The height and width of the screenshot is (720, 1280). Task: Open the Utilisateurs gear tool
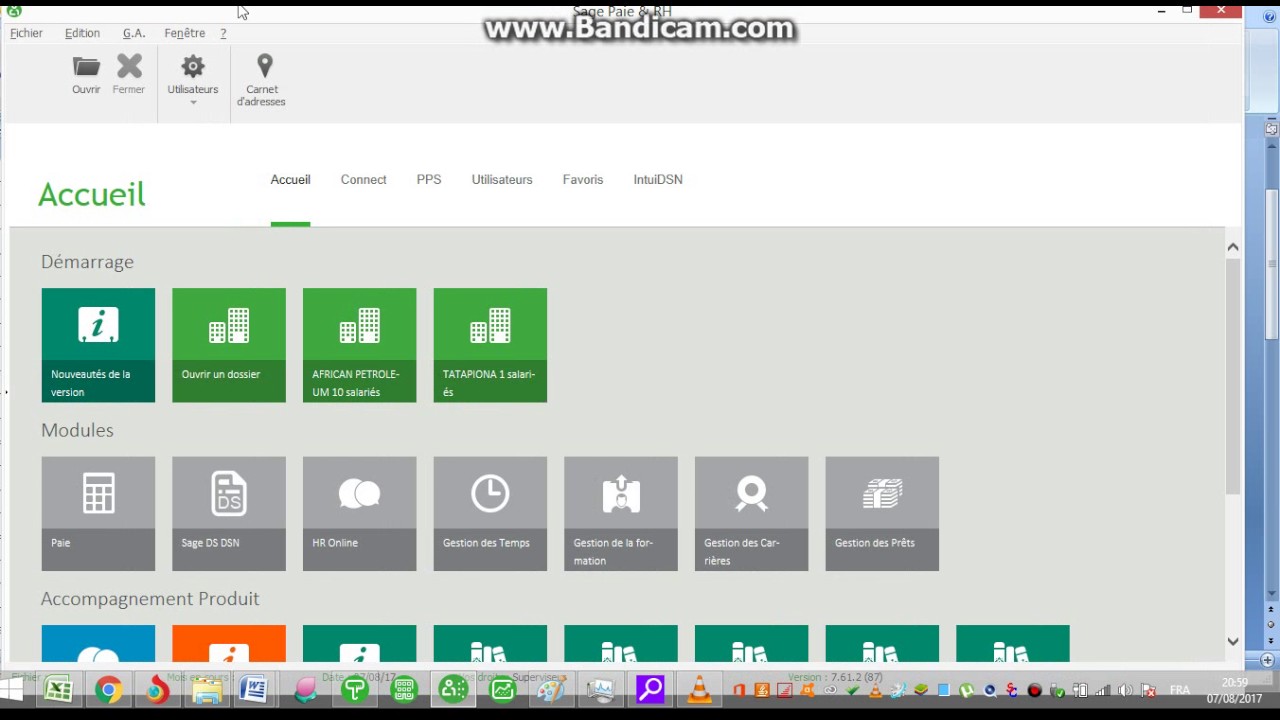click(193, 67)
